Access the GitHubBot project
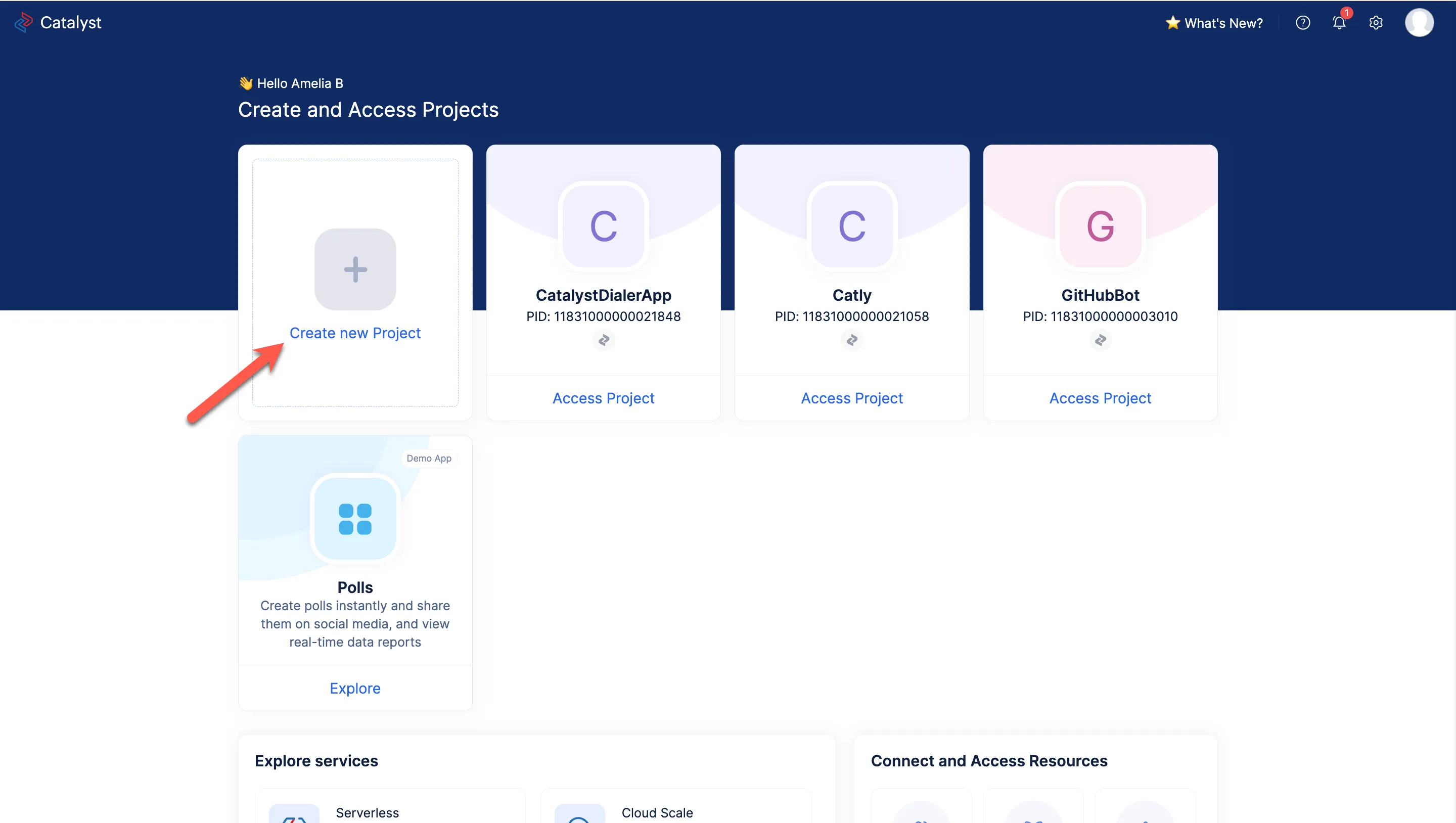1456x823 pixels. tap(1101, 398)
